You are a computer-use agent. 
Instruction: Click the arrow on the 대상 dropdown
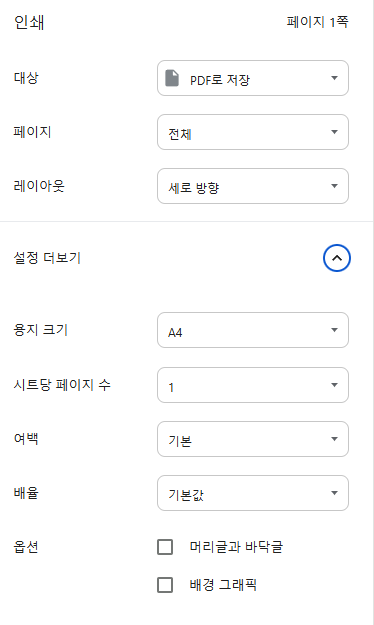[x=335, y=78]
